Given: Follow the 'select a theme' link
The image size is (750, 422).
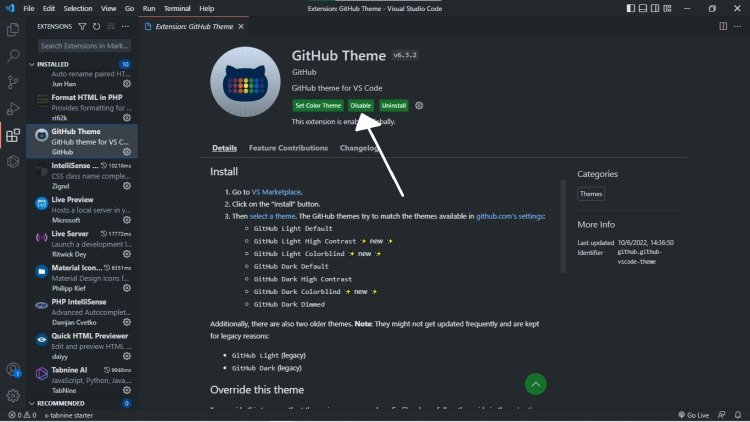Looking at the screenshot, I should click(x=272, y=216).
